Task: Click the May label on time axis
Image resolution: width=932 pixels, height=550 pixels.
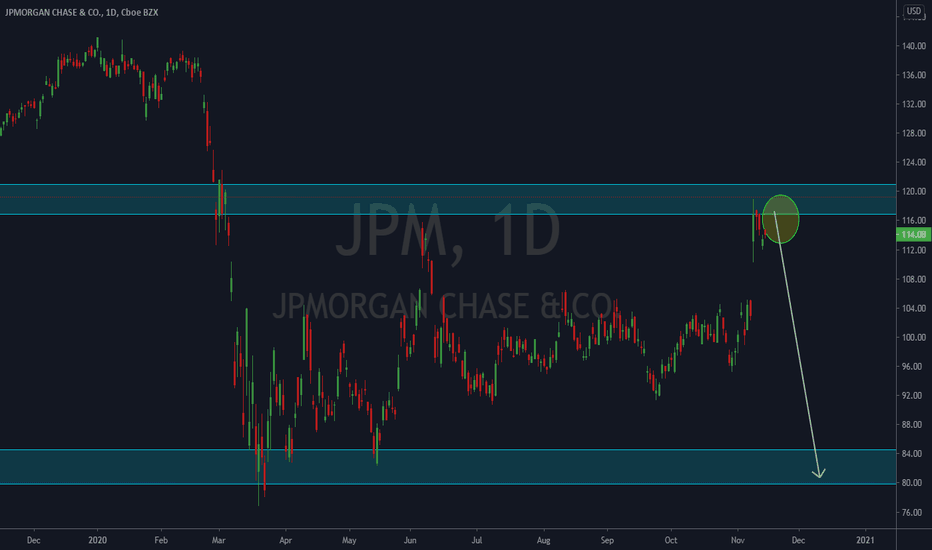Action: tap(350, 540)
